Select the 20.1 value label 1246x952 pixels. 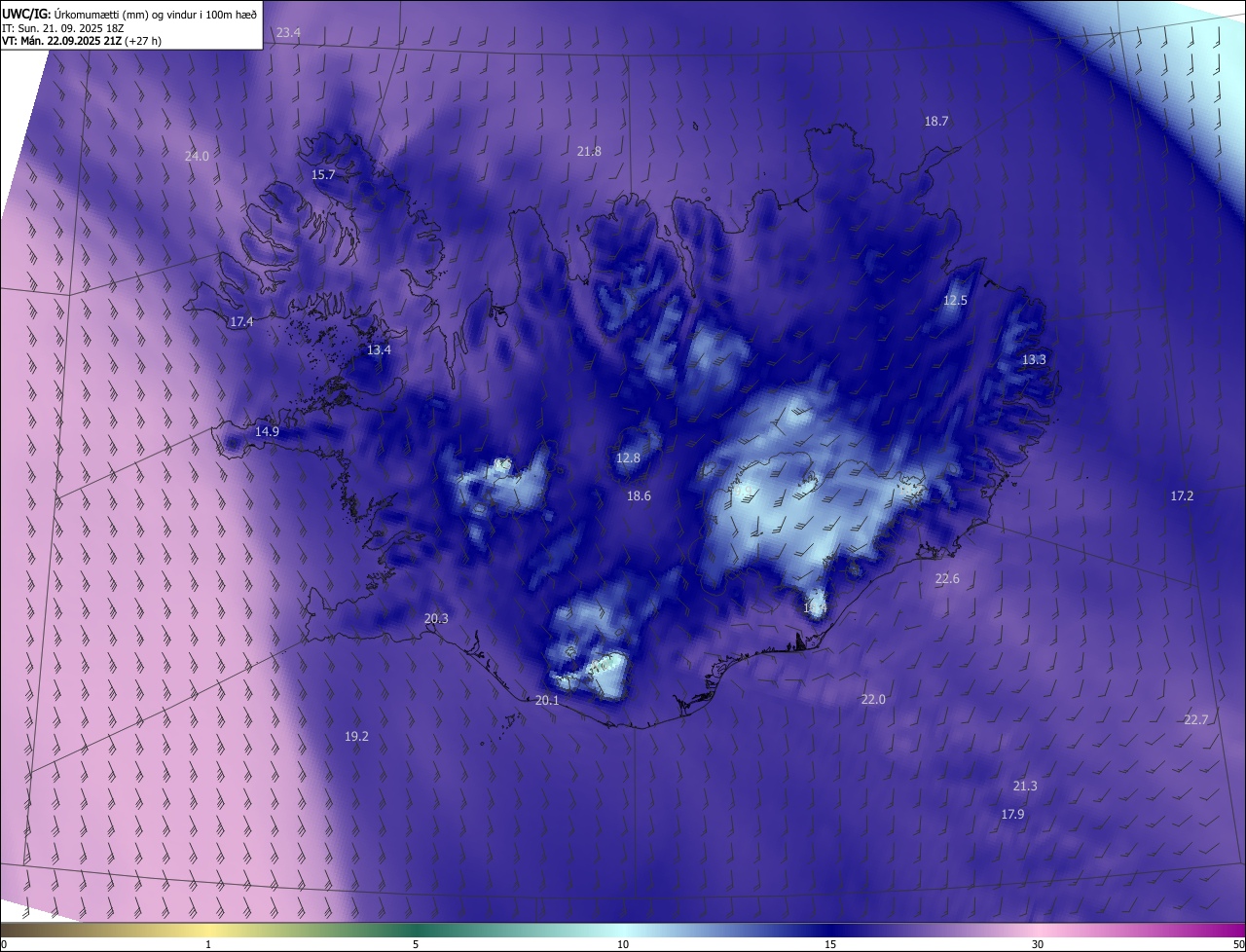547,701
